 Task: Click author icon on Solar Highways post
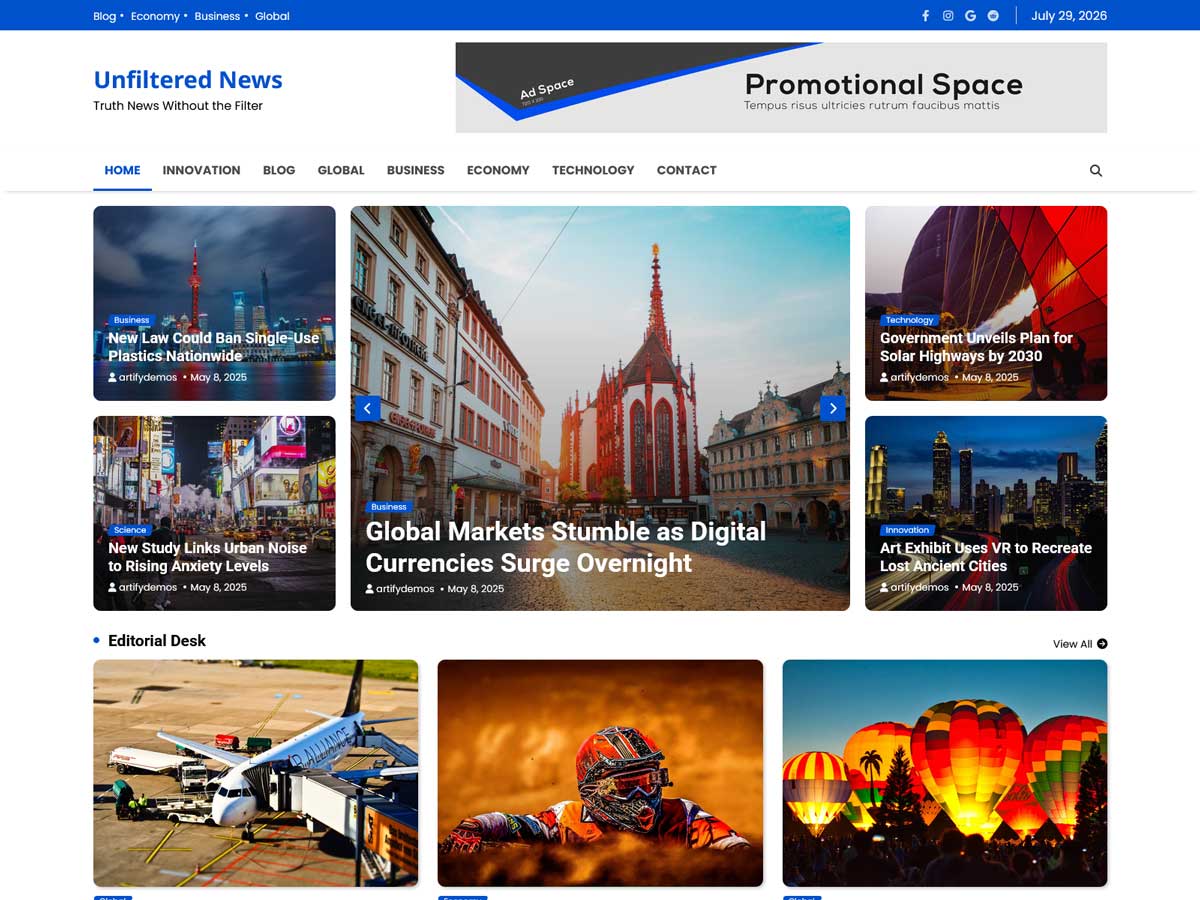(885, 378)
